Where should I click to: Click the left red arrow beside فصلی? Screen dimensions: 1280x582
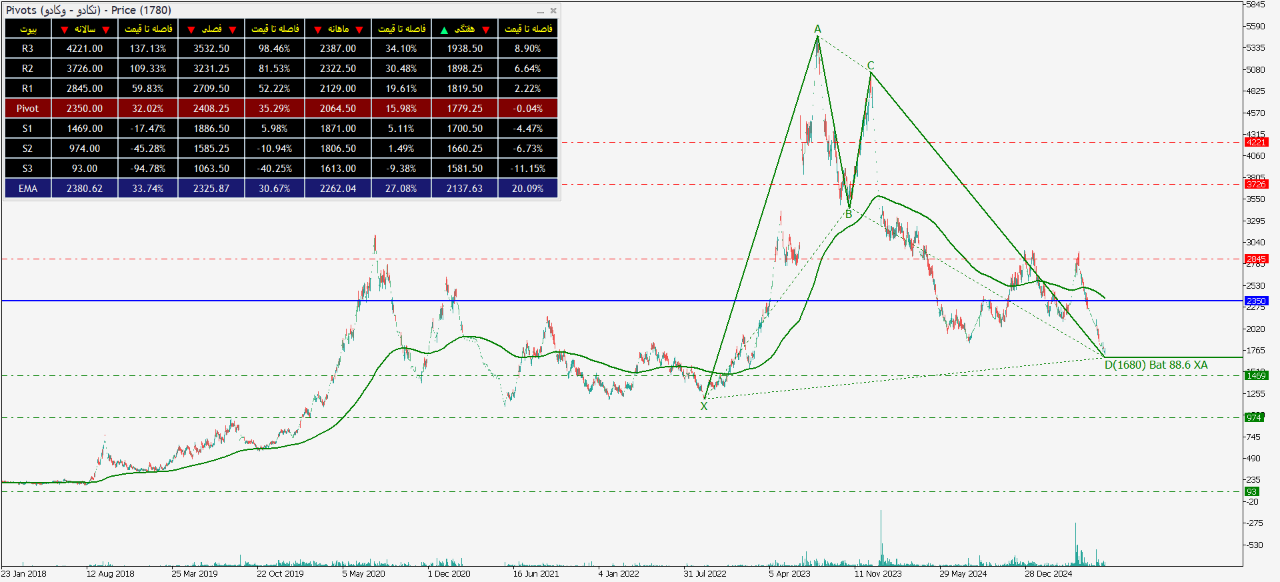point(192,29)
